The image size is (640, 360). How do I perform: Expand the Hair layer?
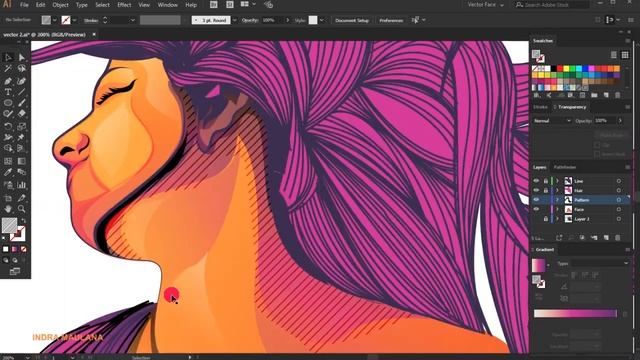557,190
